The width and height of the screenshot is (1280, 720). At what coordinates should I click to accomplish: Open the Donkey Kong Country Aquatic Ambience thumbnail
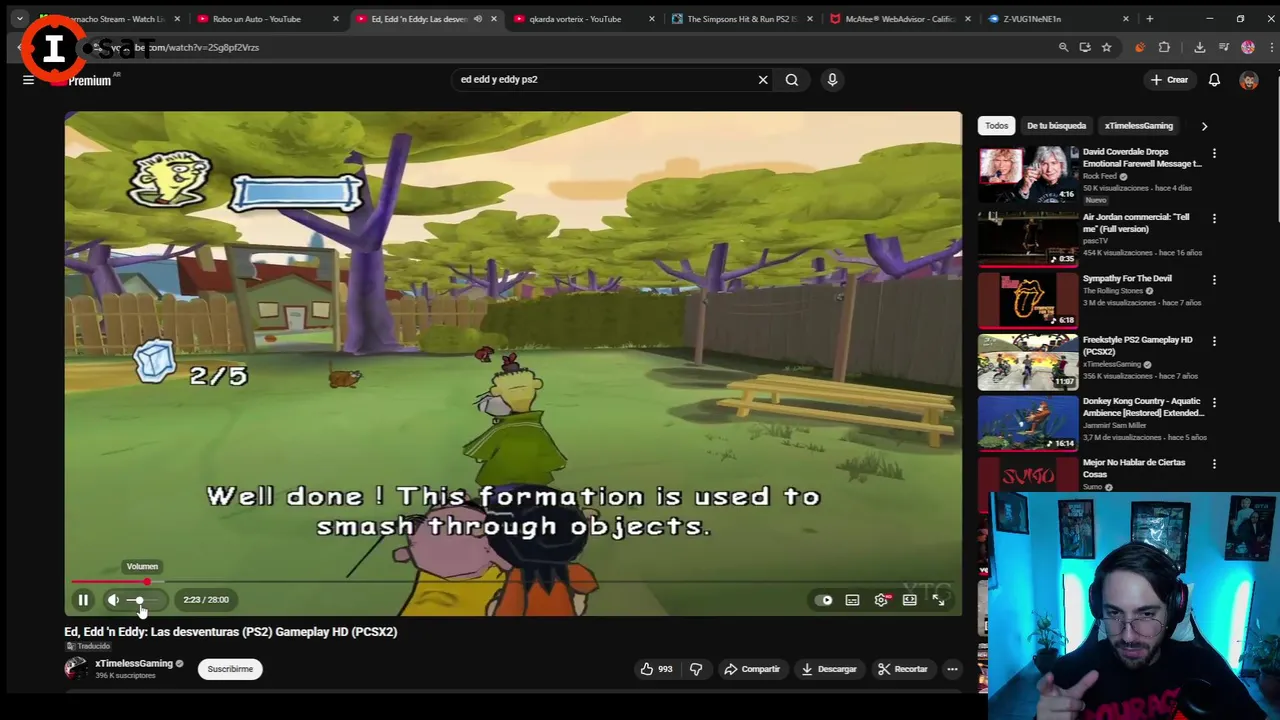[x=1028, y=423]
